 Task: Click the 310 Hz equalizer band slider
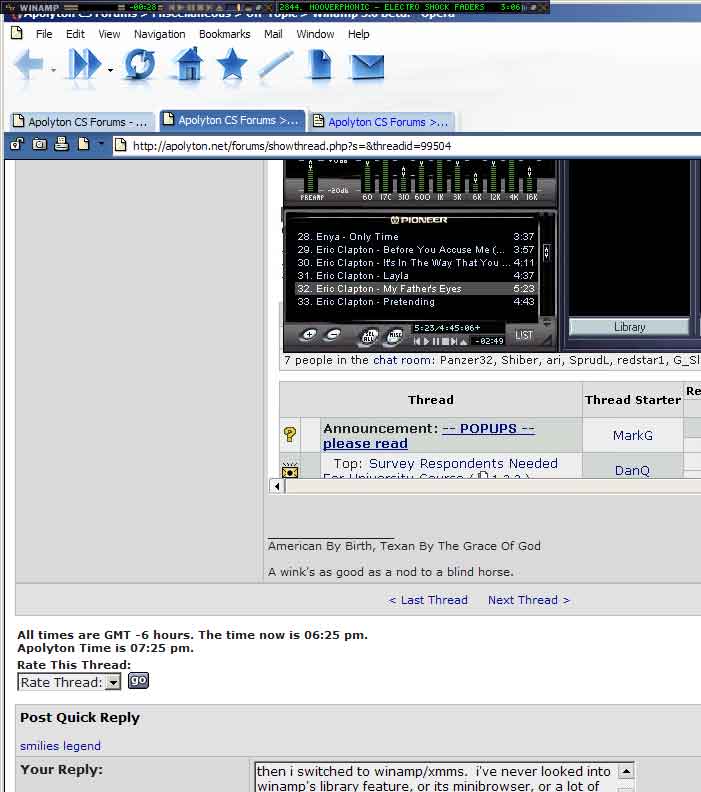[x=404, y=177]
